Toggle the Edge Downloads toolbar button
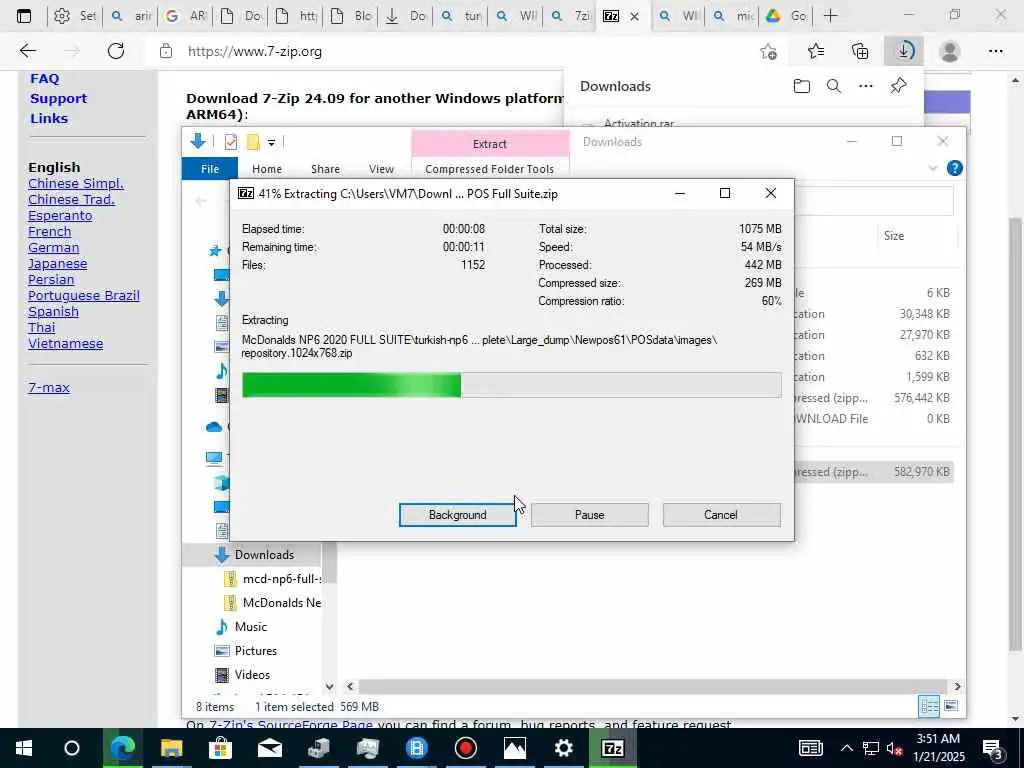 pyautogui.click(x=904, y=51)
